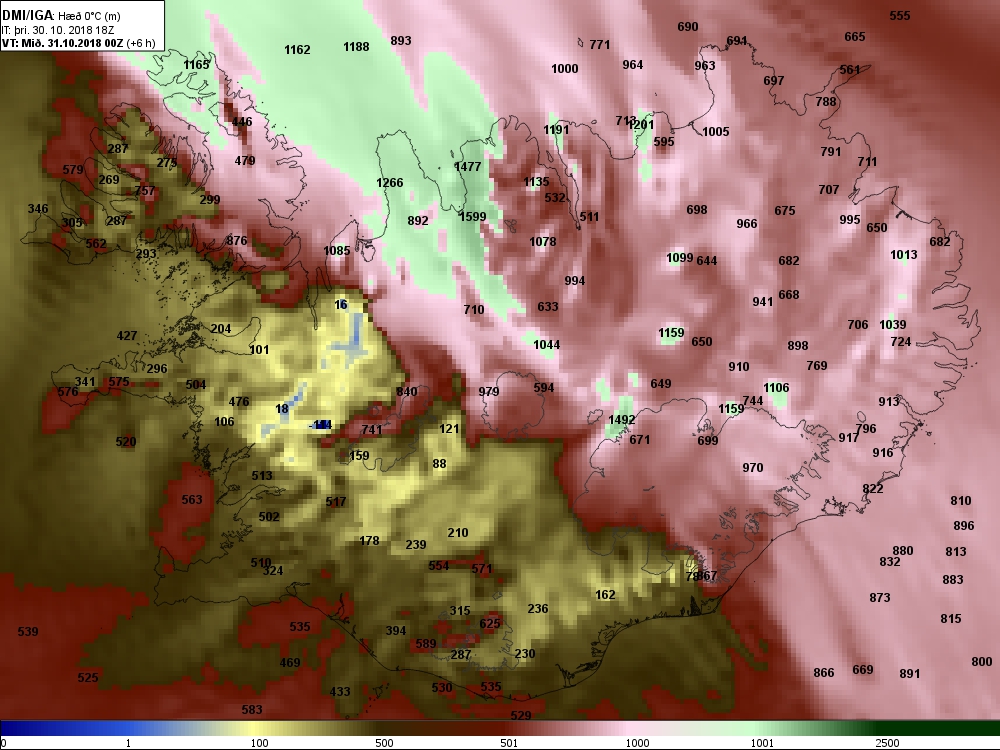Click the VT Mið. 31.10.2018 00Z line

78,43
